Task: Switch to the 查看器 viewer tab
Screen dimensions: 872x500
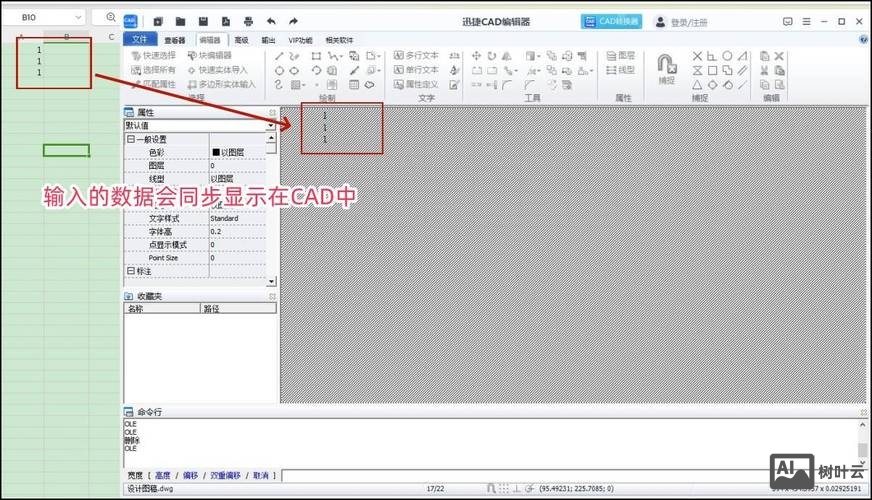Action: pyautogui.click(x=175, y=40)
